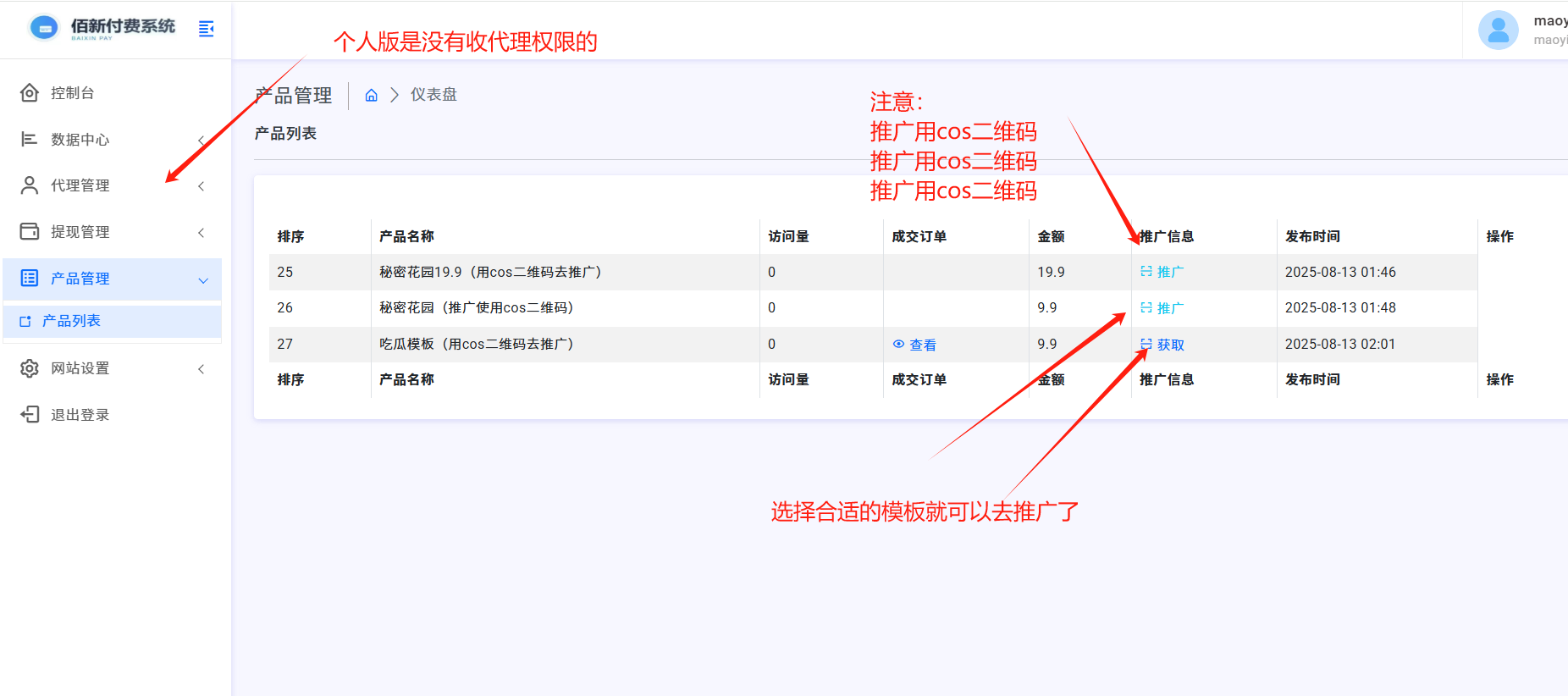The image size is (1568, 696).
Task: Click 仪表盘 breadcrumb link
Action: click(x=433, y=95)
